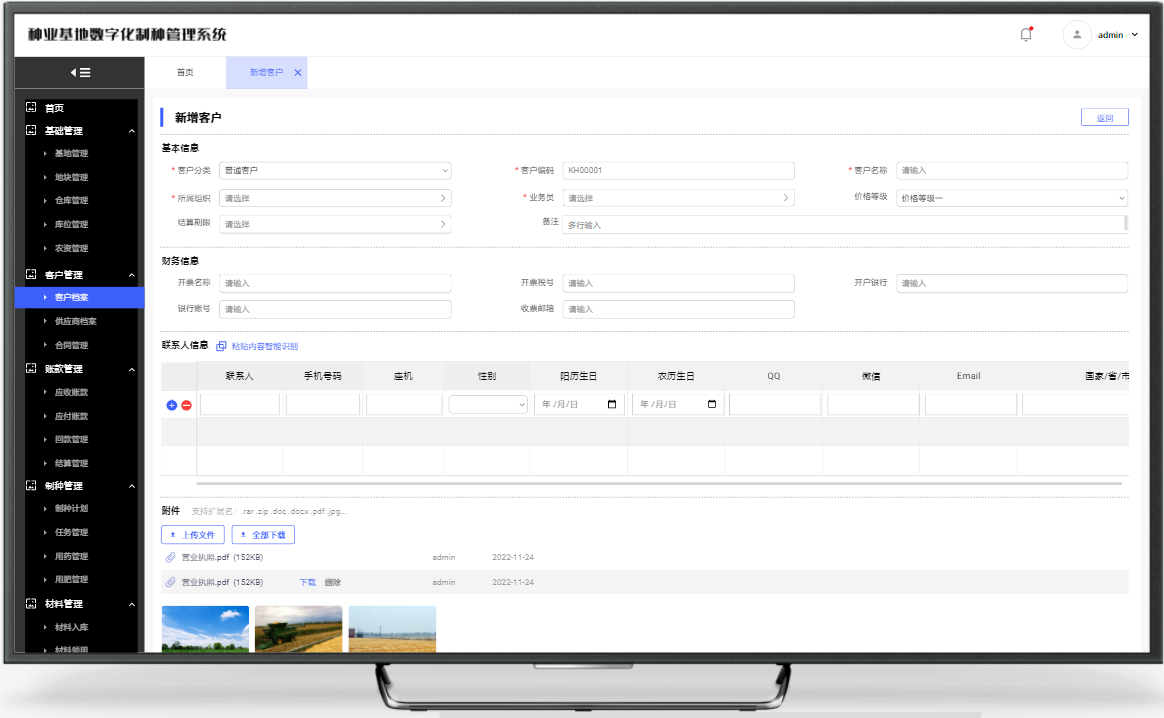Viewport: 1164px width, 718px height.
Task: Collapse the 基础管理 sidebar section
Action: tap(131, 131)
